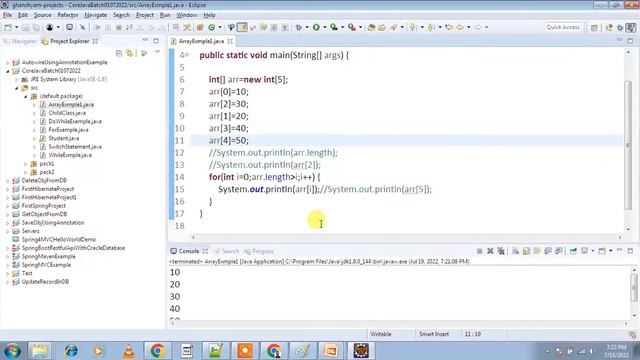Click the External Tools run icon
Image resolution: width=640 pixels, height=360 pixels.
tap(352, 27)
